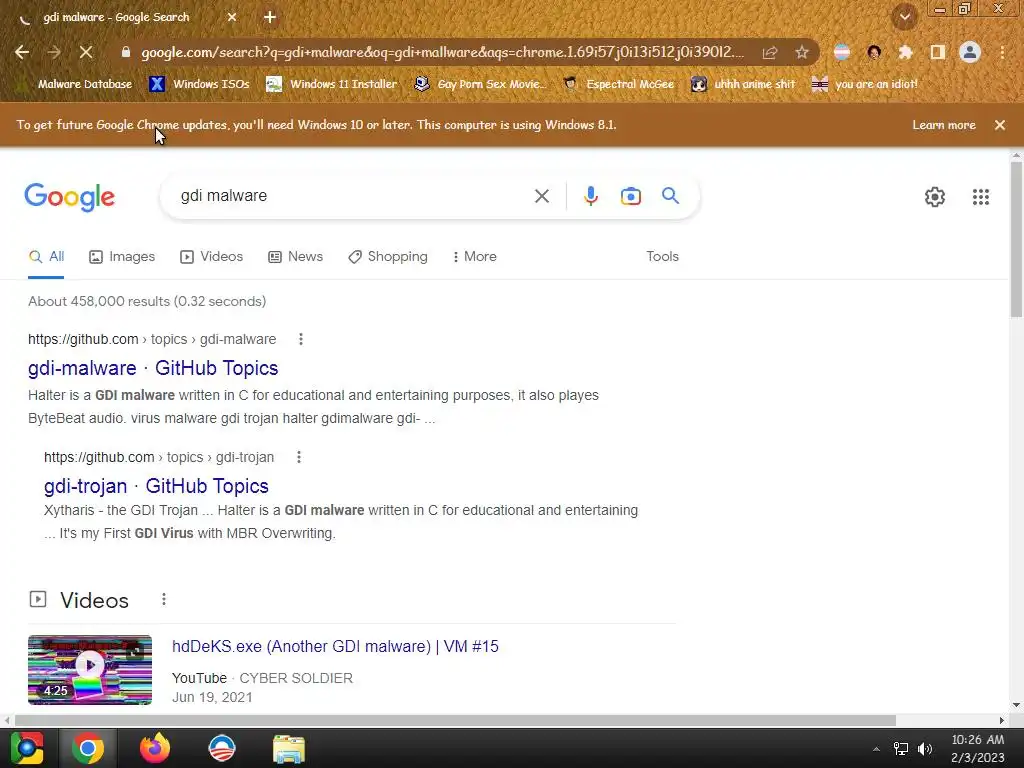Open the Espectral McGee bookmark
Screen dimensions: 1024x768
pyautogui.click(x=618, y=84)
